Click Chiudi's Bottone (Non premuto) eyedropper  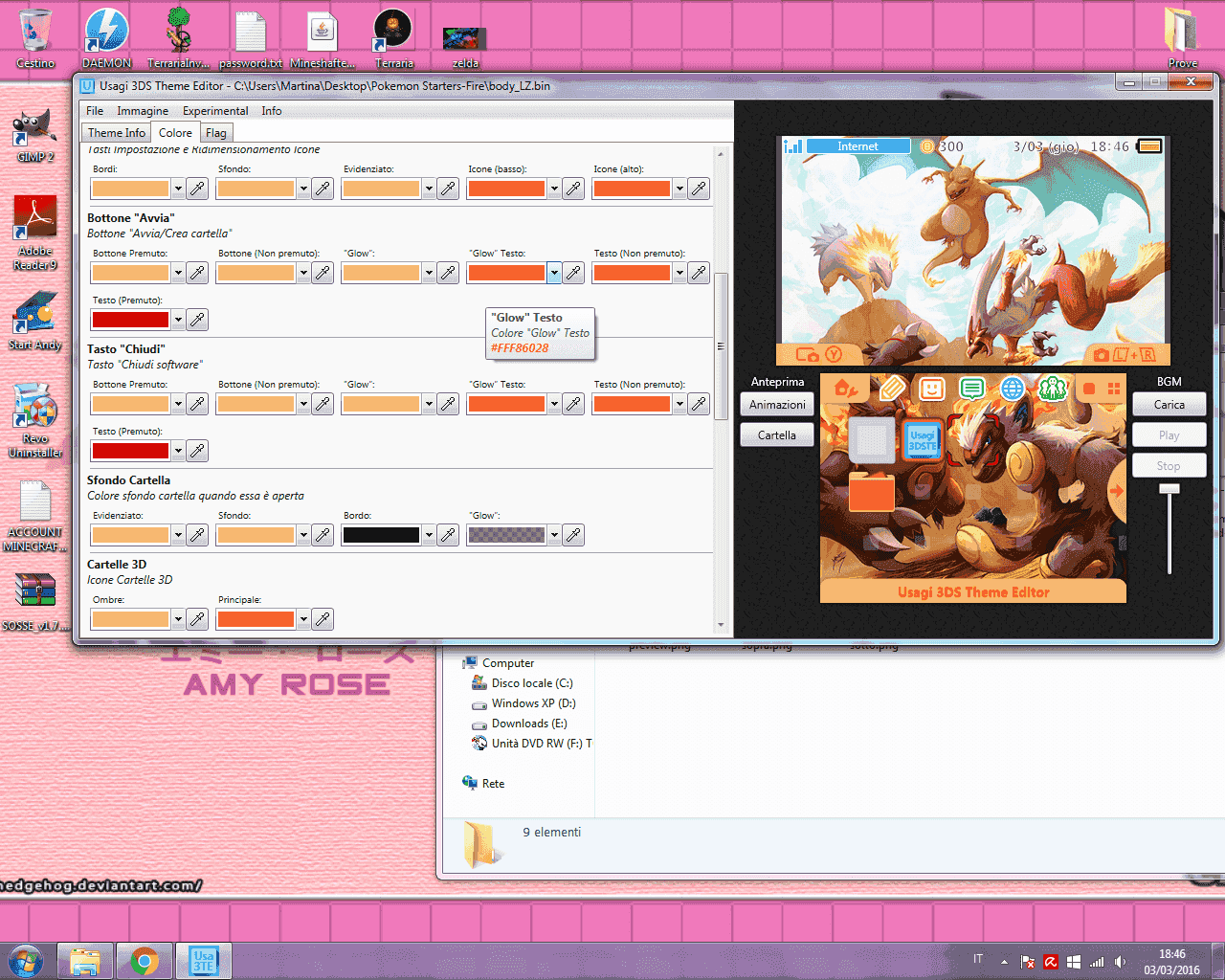pyautogui.click(x=323, y=404)
